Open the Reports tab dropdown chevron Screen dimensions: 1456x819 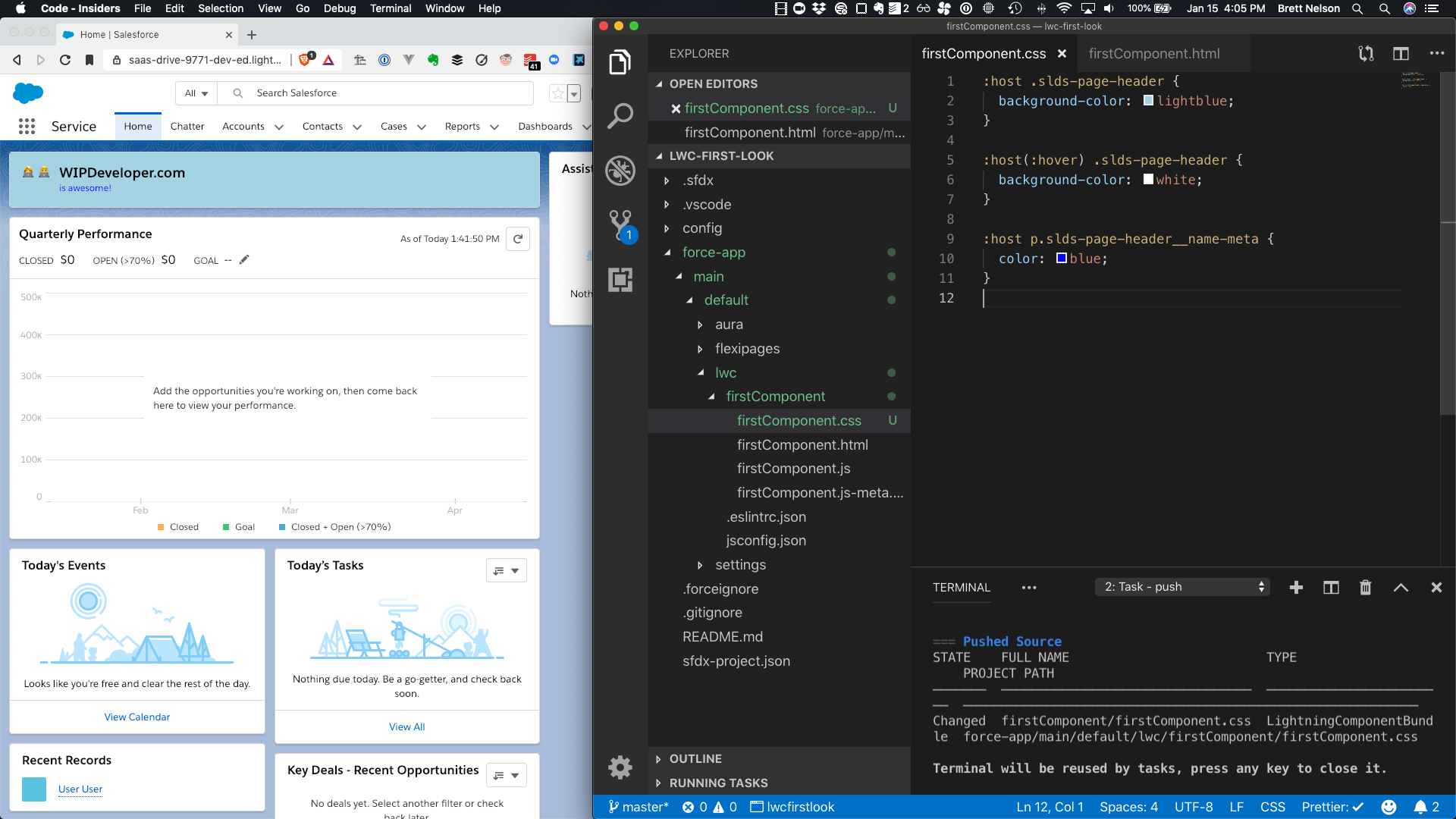coord(494,127)
